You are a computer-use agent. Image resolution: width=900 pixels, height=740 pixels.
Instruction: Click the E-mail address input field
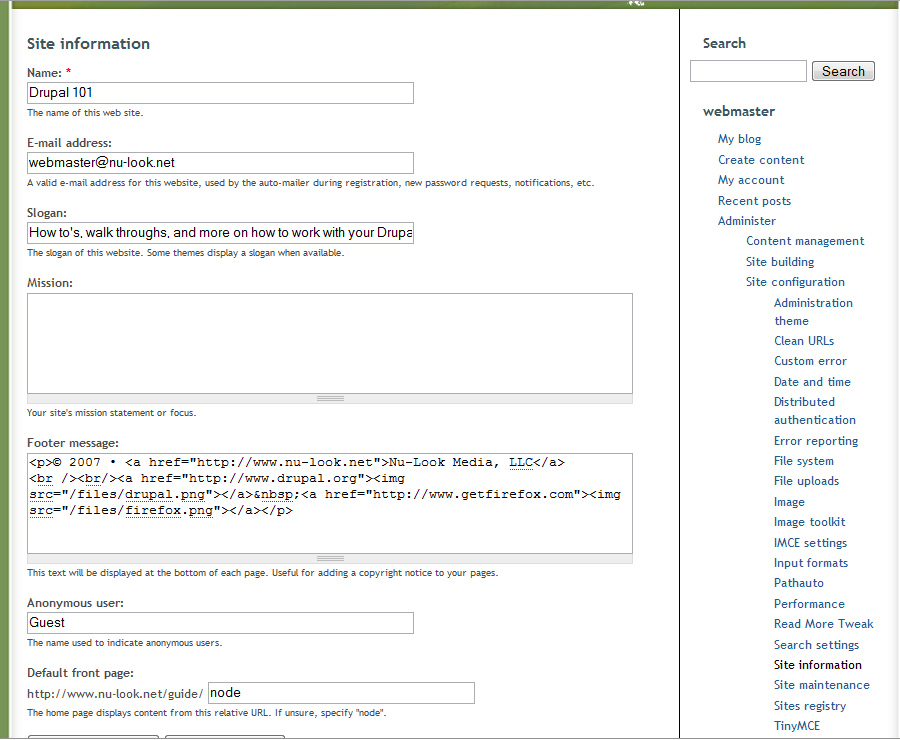[x=220, y=163]
